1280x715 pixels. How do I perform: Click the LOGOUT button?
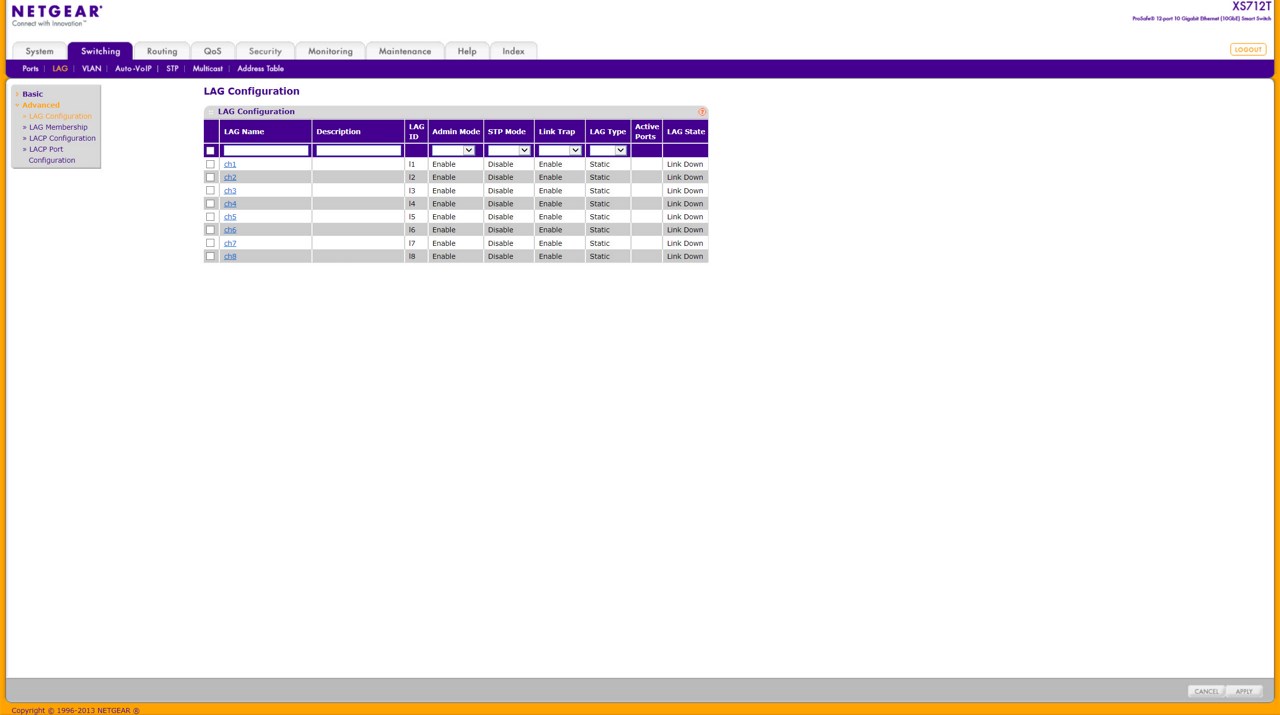pyautogui.click(x=1248, y=49)
